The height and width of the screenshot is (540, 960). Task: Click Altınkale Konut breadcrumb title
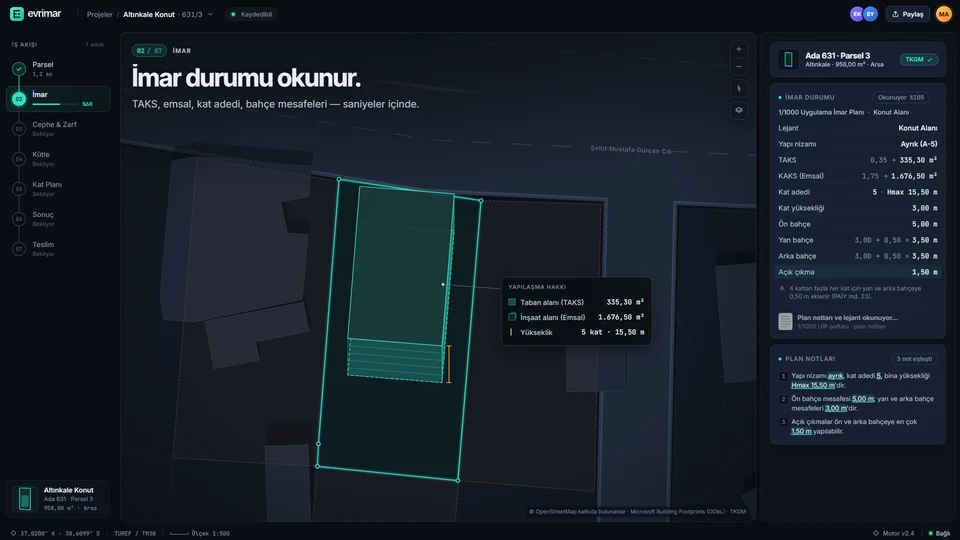149,14
